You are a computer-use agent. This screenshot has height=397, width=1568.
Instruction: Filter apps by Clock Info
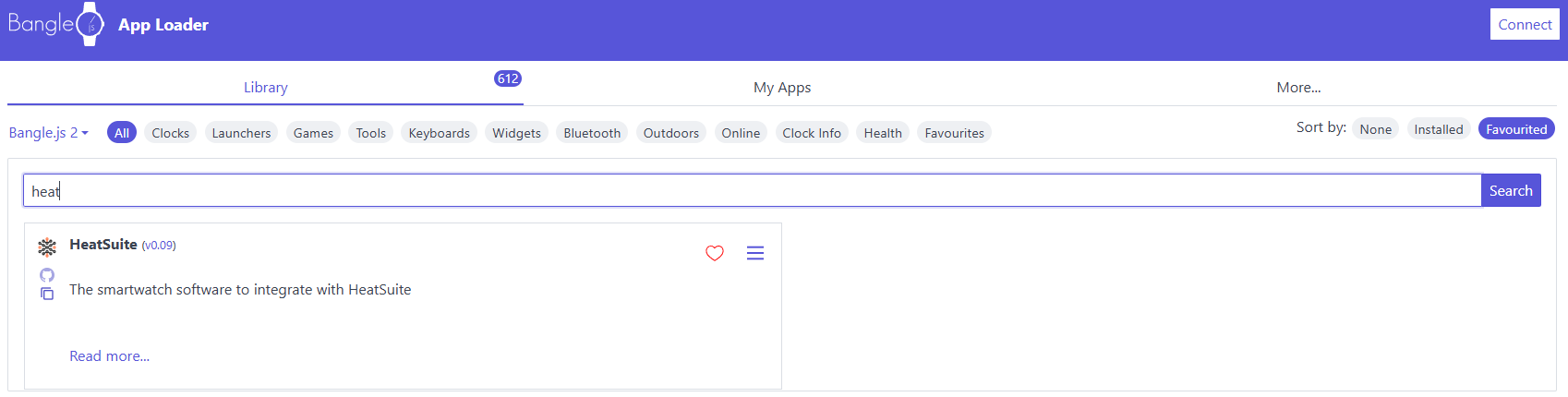(x=812, y=133)
